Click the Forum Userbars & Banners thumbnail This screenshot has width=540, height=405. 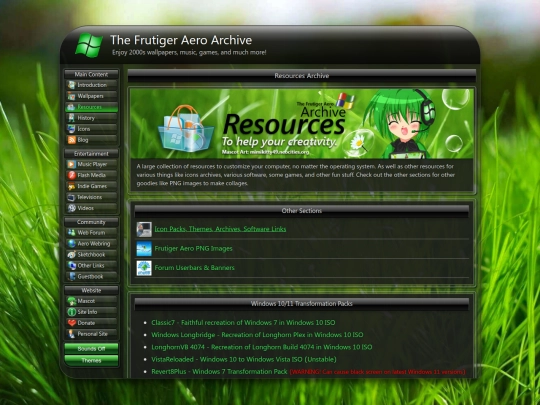tap(144, 268)
